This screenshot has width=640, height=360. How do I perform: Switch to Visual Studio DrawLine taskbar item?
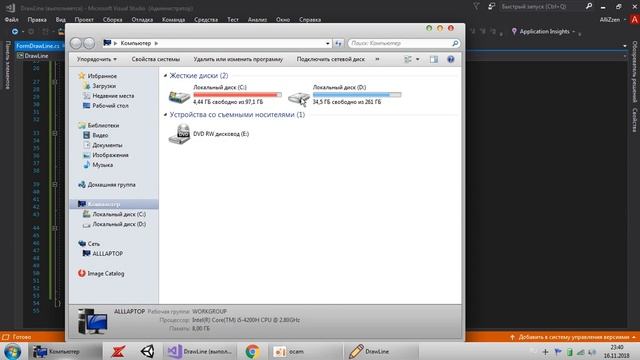coord(200,351)
